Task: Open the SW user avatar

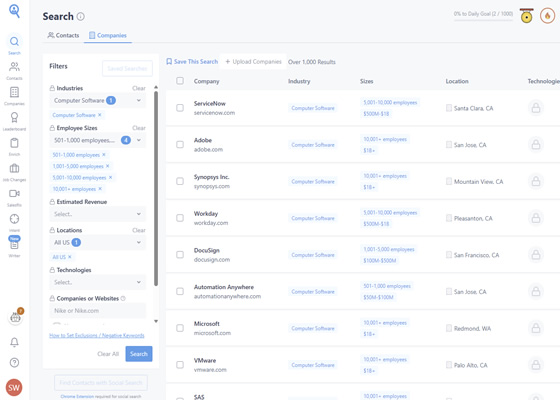Action: click(14, 388)
